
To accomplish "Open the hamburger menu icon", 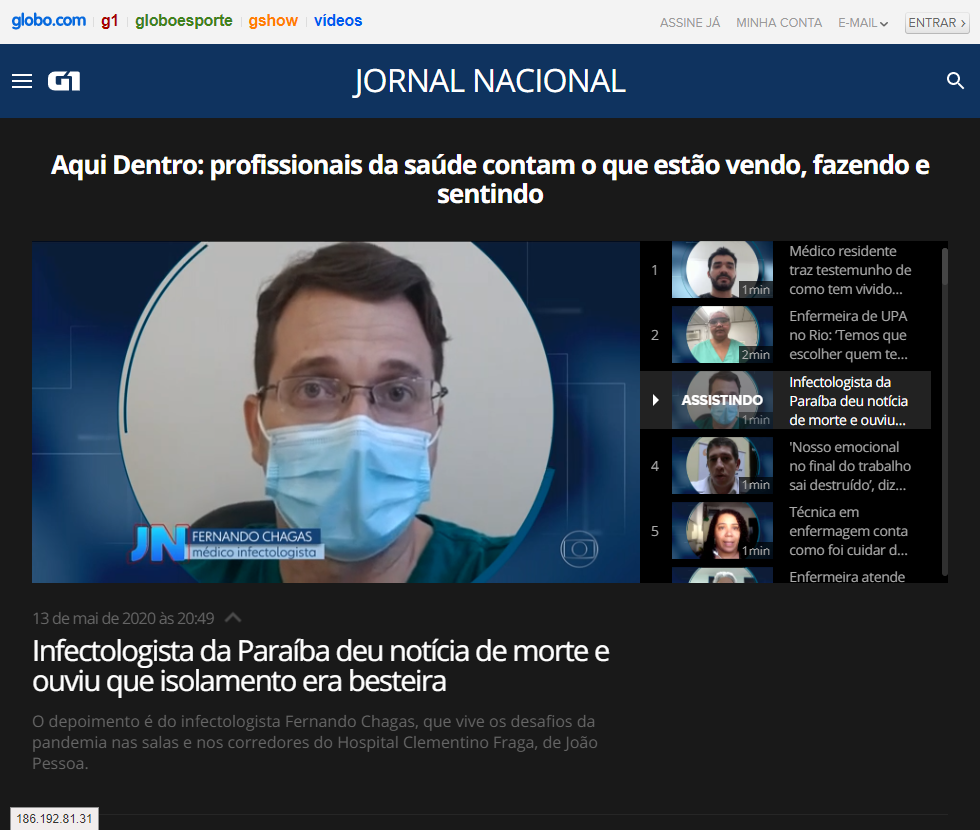I will [x=22, y=81].
